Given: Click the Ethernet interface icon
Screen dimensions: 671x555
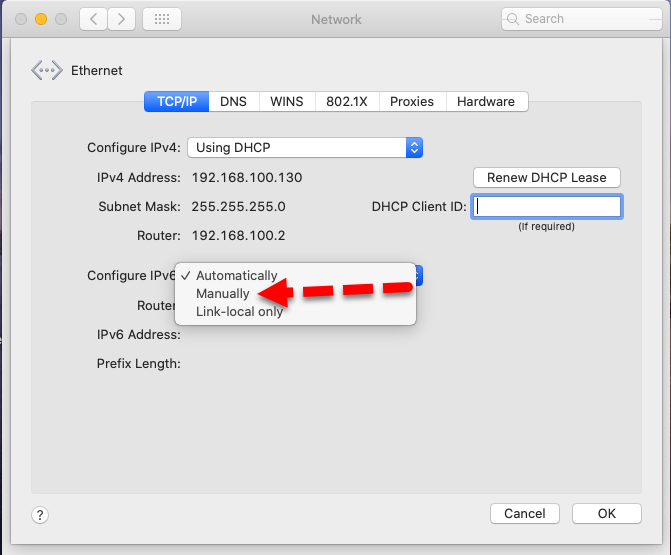Looking at the screenshot, I should 47,70.
